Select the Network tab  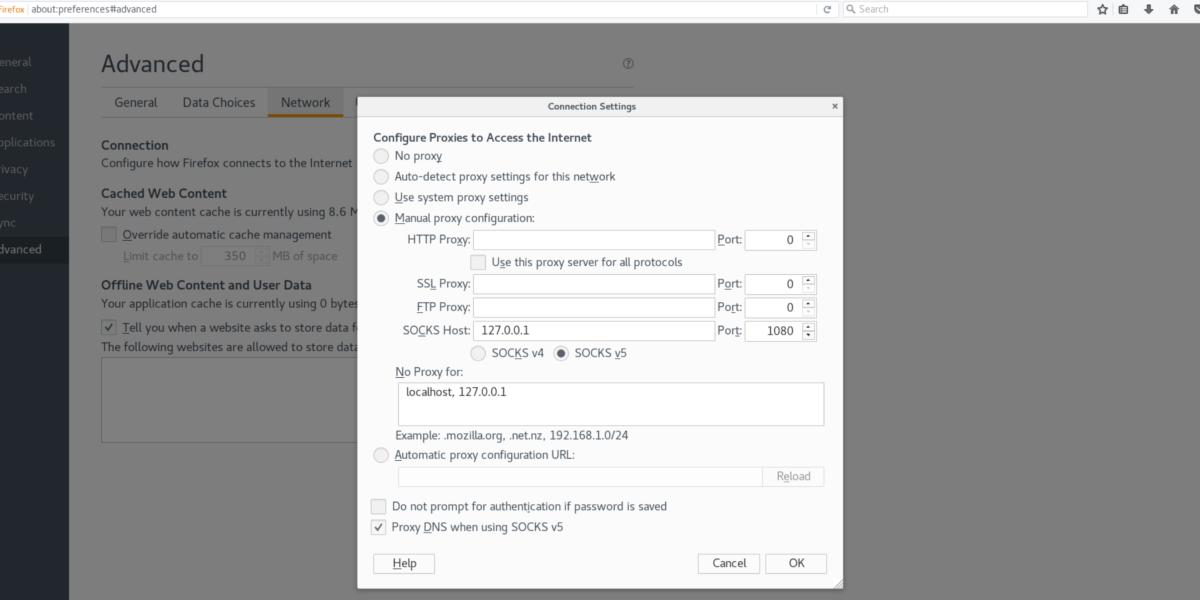(x=305, y=102)
